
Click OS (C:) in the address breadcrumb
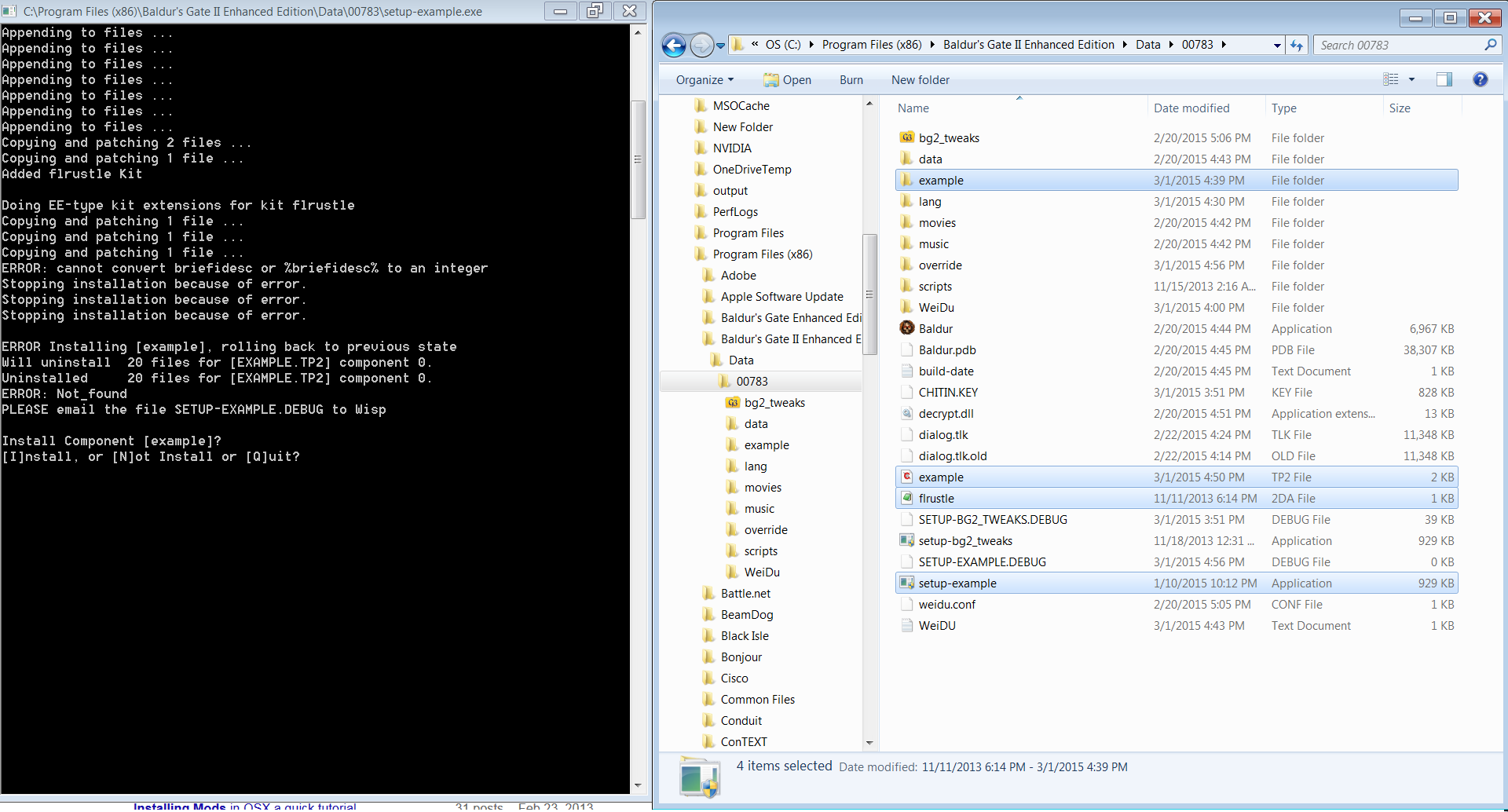783,45
